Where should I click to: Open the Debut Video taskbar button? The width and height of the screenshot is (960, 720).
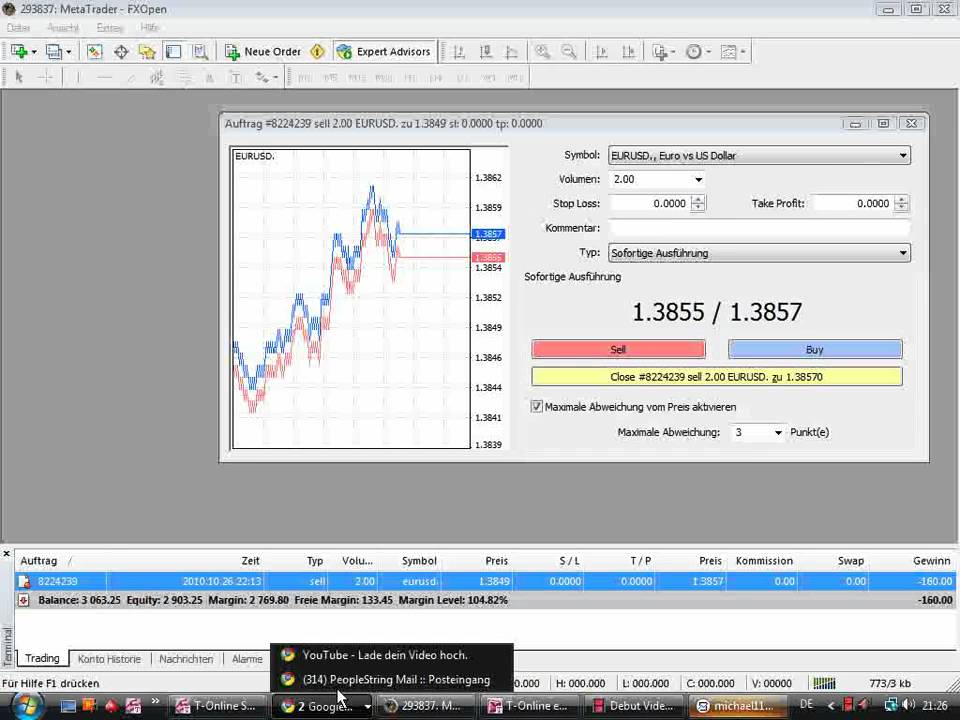click(634, 706)
